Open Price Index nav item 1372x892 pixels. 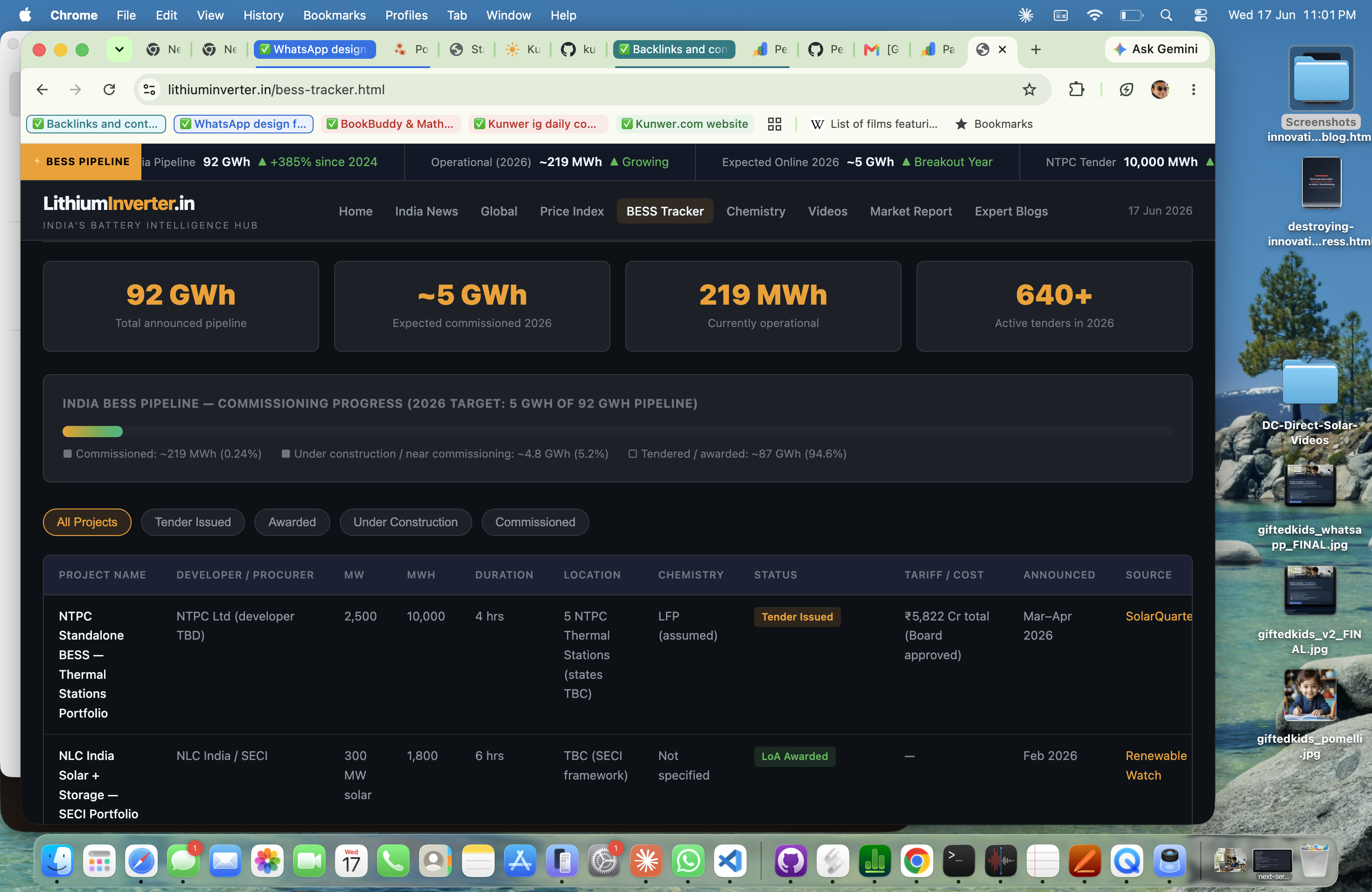571,211
